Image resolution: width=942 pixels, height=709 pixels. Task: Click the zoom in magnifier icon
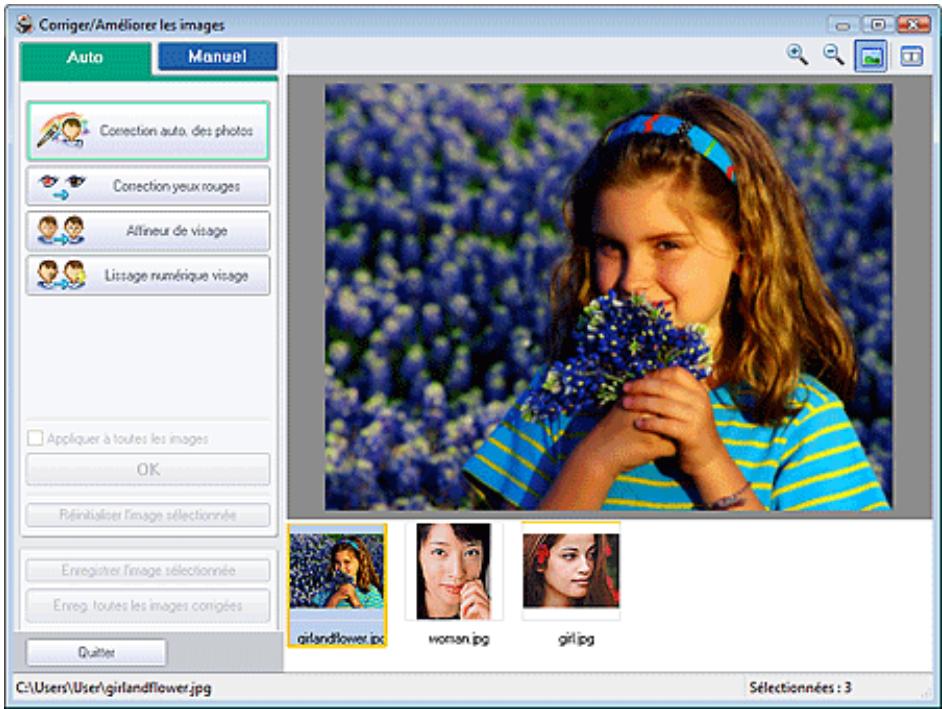click(x=797, y=55)
